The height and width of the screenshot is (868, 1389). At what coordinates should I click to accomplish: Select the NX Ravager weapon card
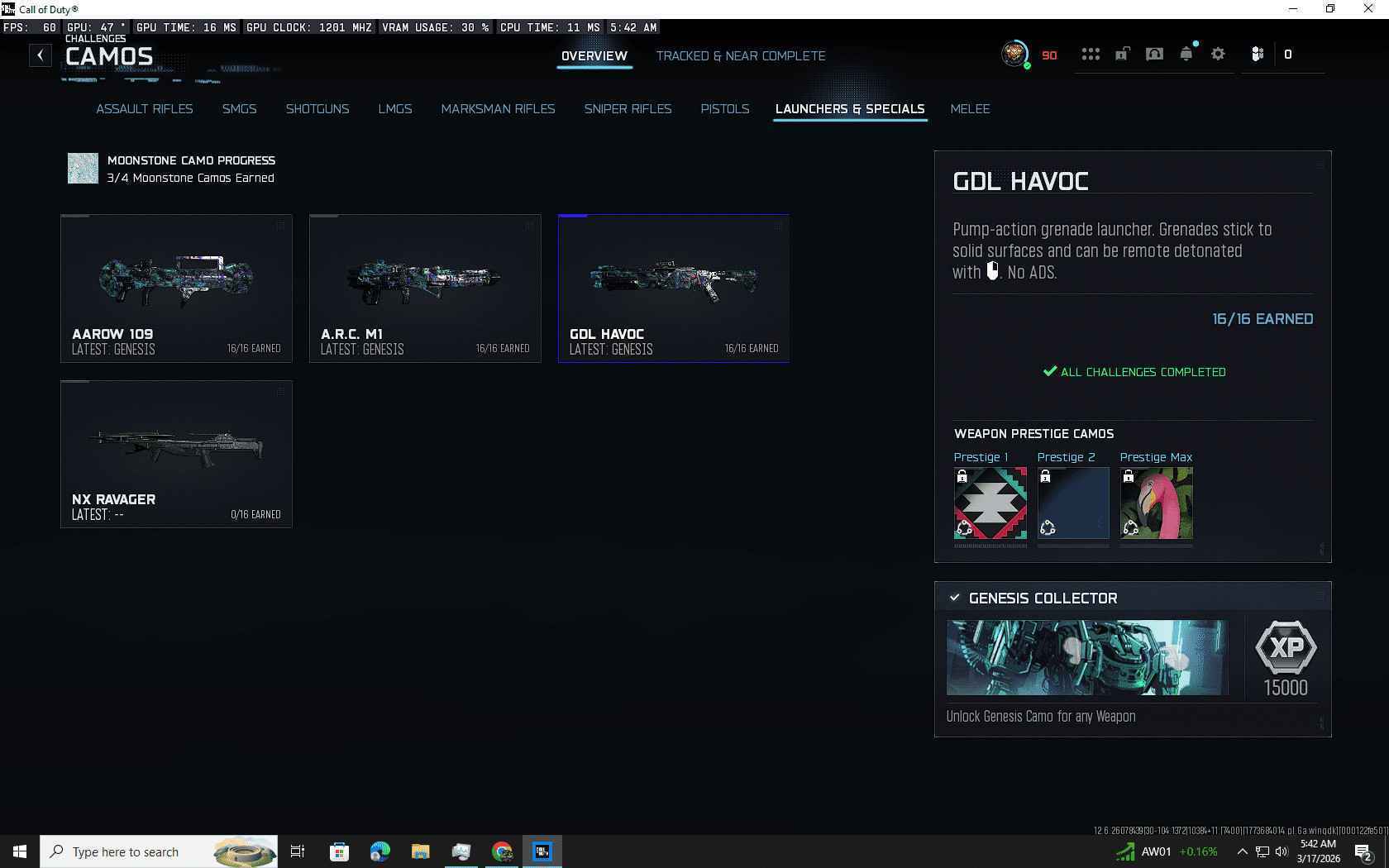click(x=176, y=454)
